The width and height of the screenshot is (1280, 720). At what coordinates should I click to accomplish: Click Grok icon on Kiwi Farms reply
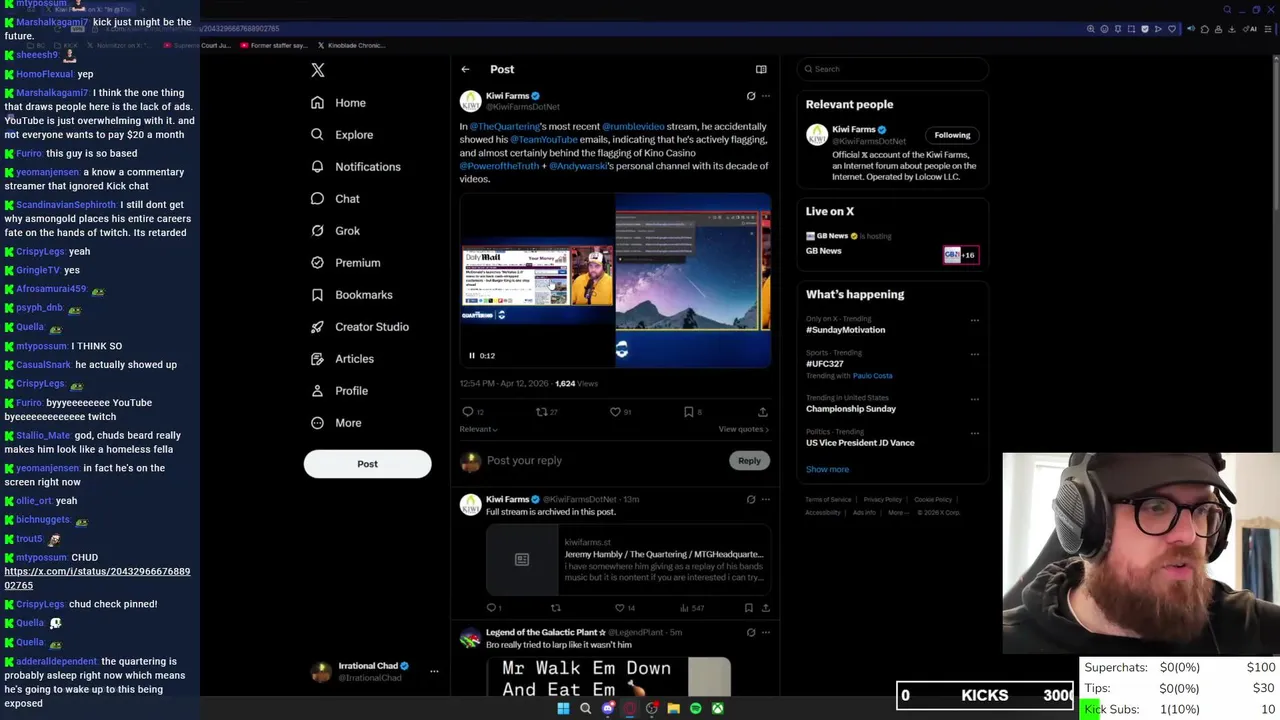[751, 500]
